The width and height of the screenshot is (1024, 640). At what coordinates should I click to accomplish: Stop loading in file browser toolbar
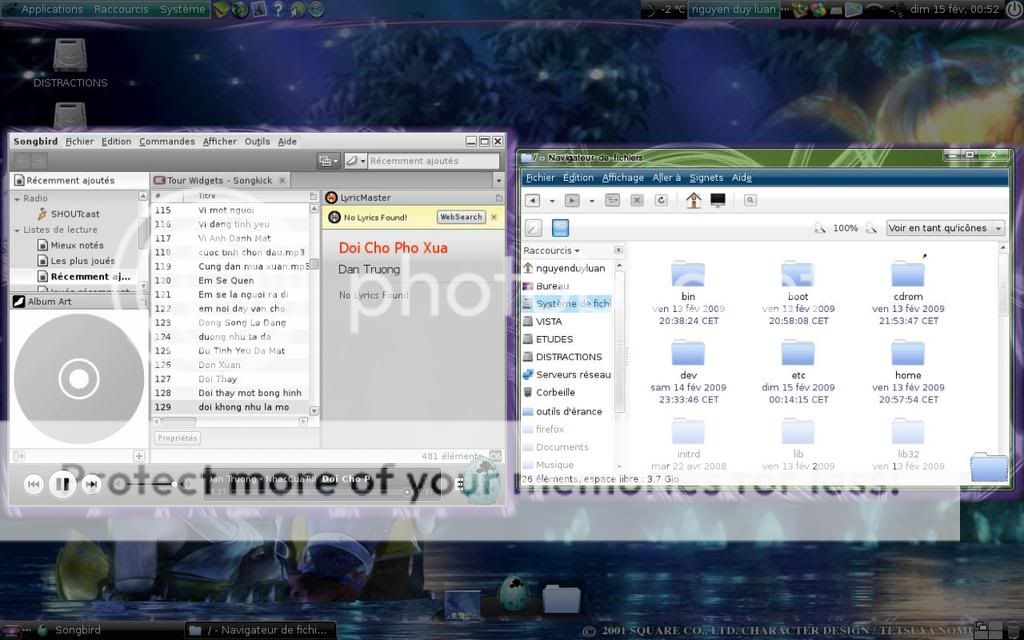coord(637,200)
